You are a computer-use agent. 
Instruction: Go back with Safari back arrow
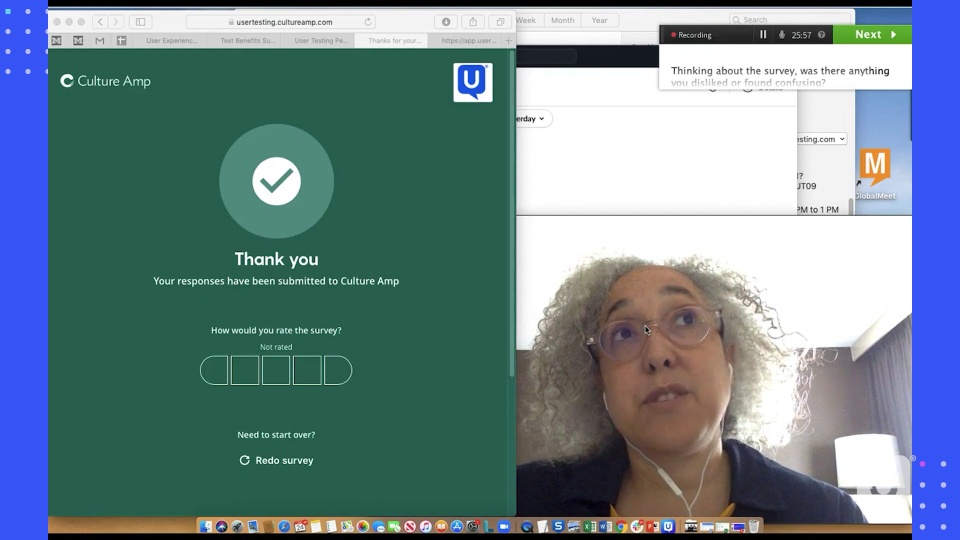pos(100,21)
